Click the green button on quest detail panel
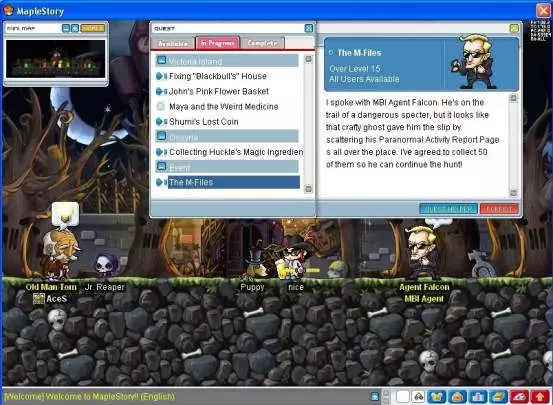The image size is (553, 405). coord(514,28)
